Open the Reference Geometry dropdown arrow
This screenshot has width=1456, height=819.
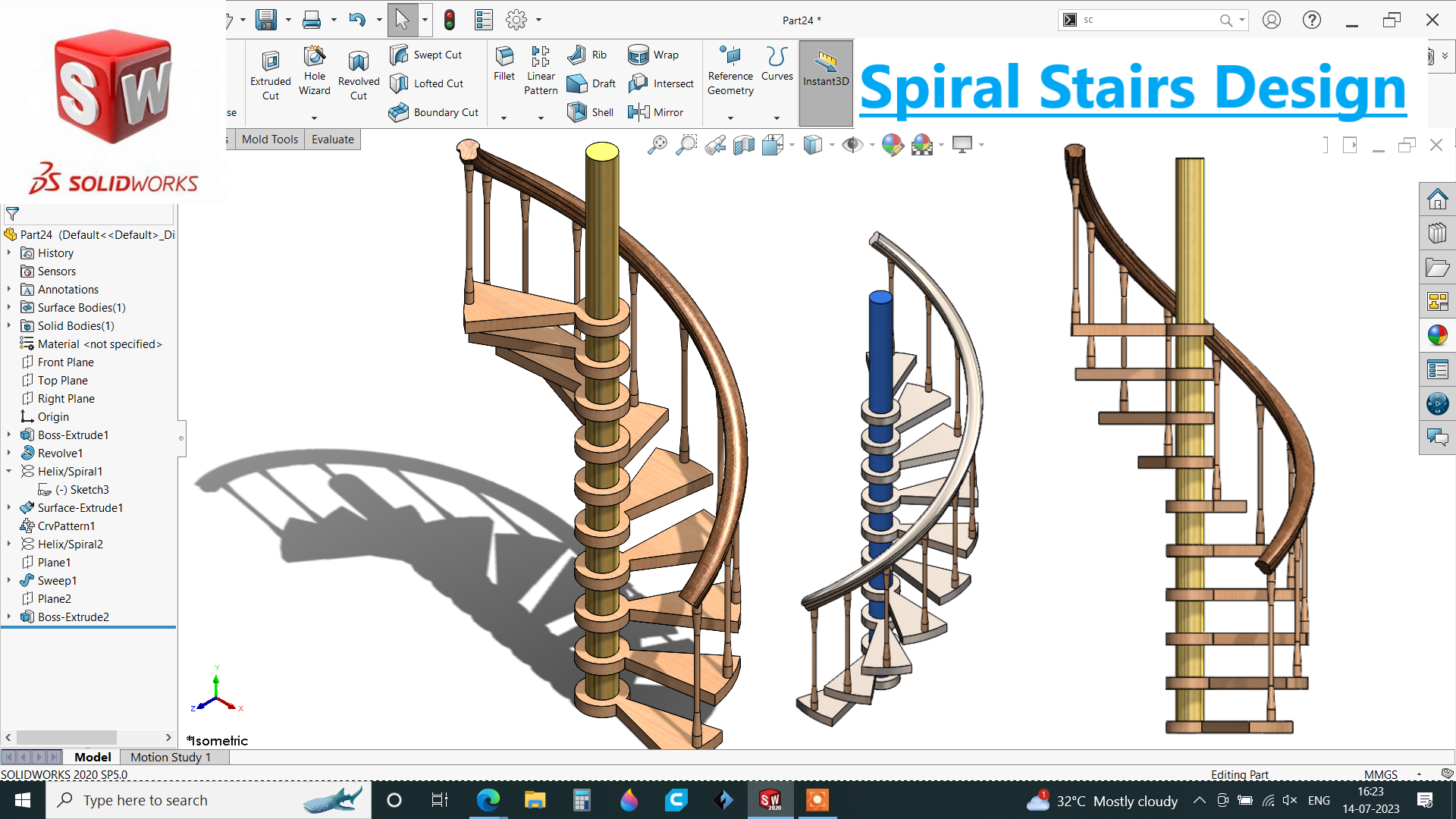730,118
